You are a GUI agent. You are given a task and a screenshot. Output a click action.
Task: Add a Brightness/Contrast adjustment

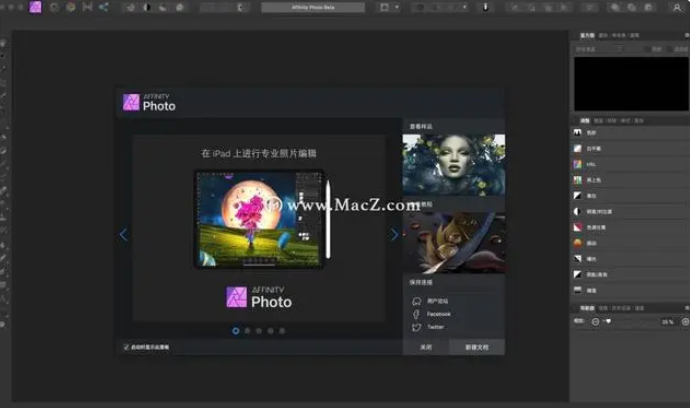[630, 211]
